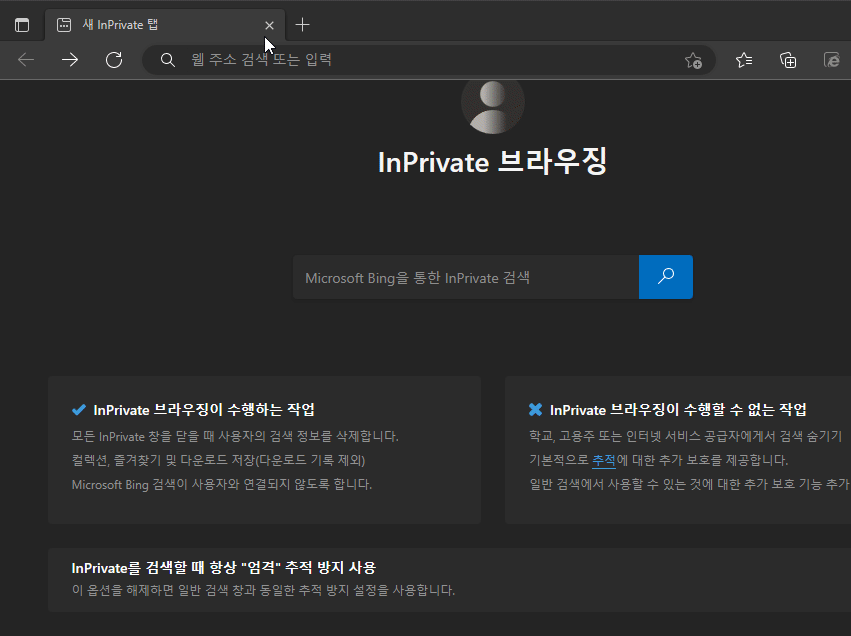Open the Internet Explorer mode icon
The height and width of the screenshot is (636, 851).
831,60
